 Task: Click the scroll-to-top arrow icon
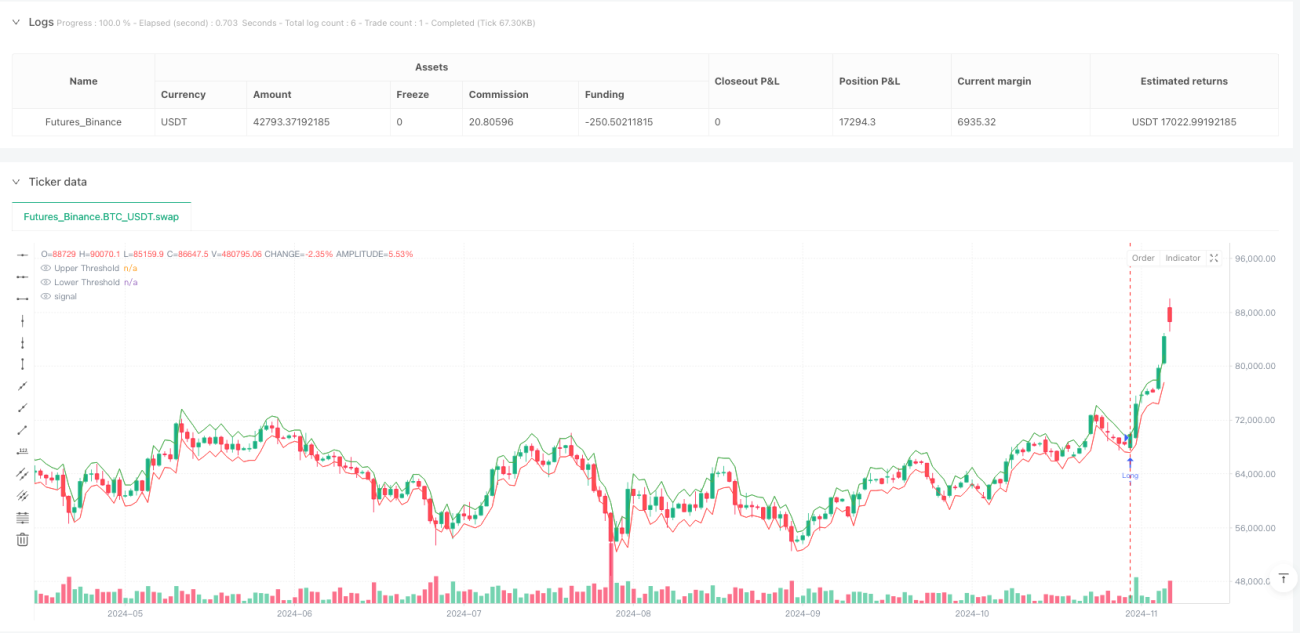coord(1283,579)
